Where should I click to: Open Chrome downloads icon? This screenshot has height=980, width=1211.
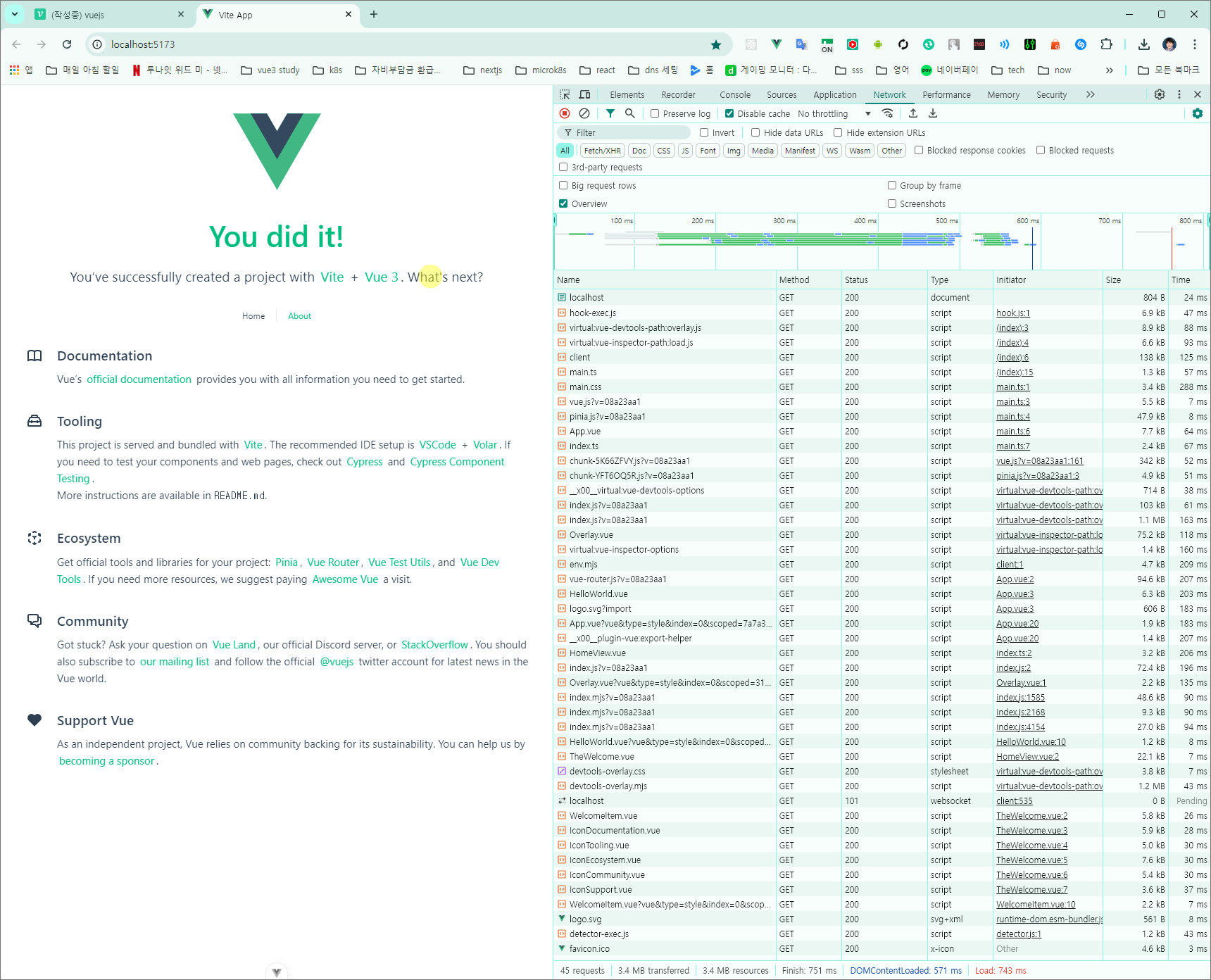pyautogui.click(x=1144, y=44)
